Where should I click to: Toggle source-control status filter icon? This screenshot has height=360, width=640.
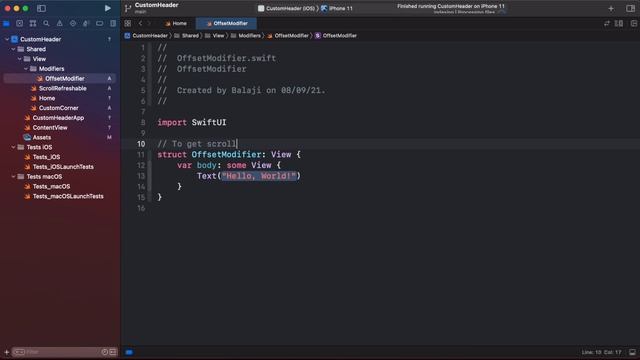tap(113, 352)
